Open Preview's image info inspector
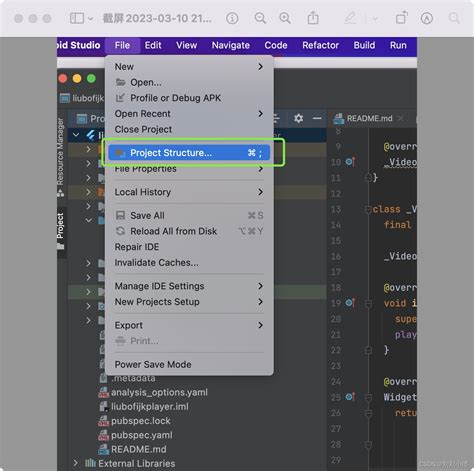The image size is (474, 471). [232, 18]
